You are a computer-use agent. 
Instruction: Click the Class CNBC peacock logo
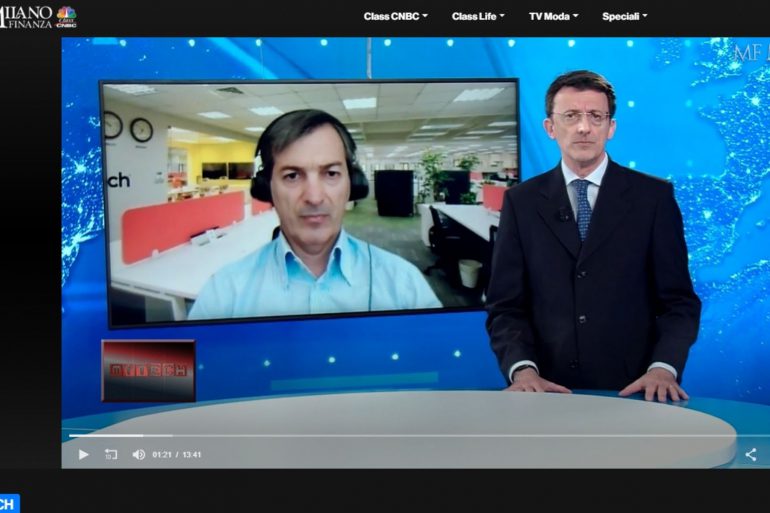[x=66, y=17]
